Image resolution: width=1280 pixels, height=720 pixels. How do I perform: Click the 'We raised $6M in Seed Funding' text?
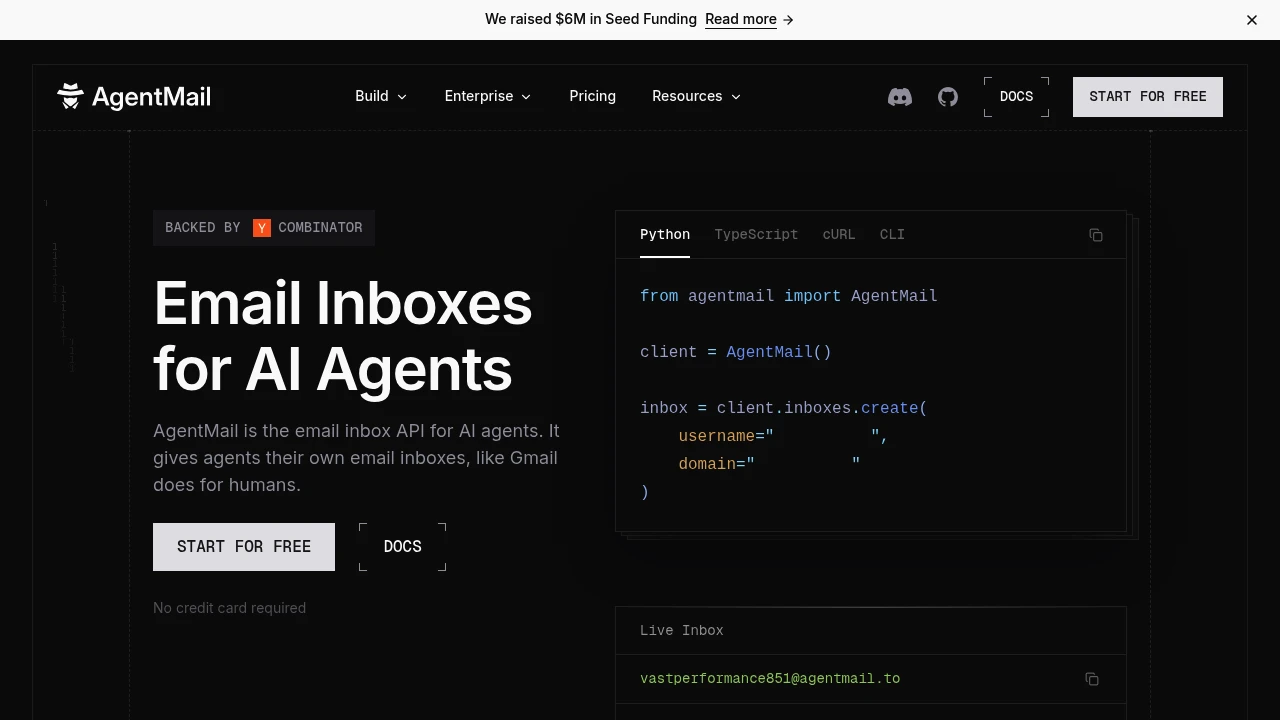[591, 19]
